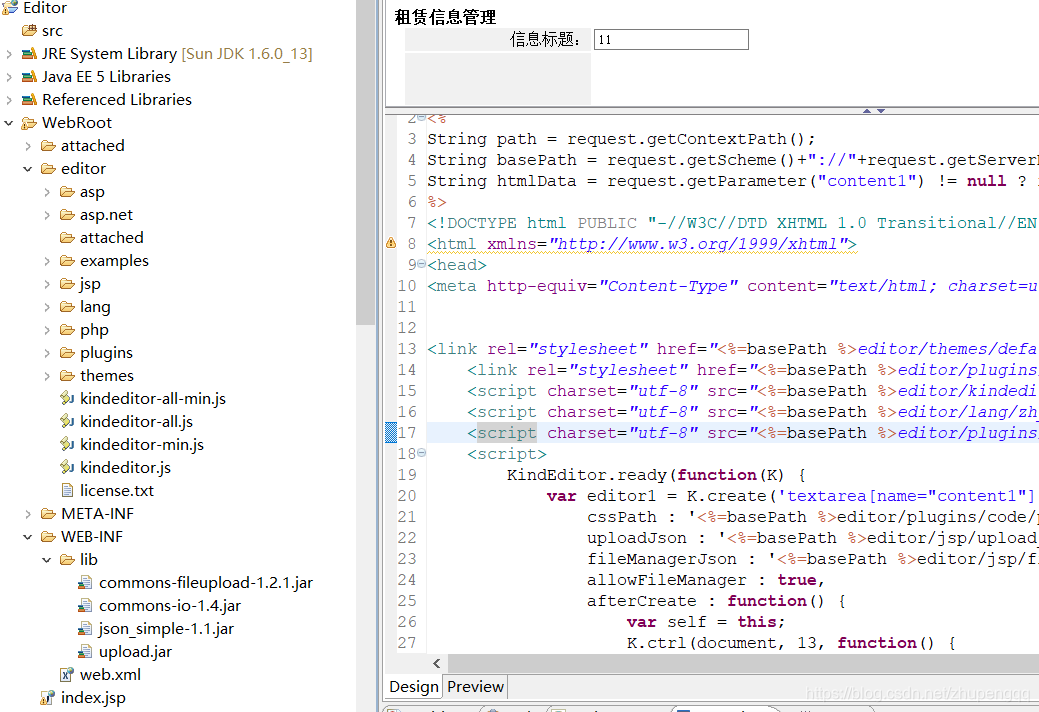Expand the Java EE 5 Libraries node
Viewport: 1039px width, 712px height.
coord(9,77)
